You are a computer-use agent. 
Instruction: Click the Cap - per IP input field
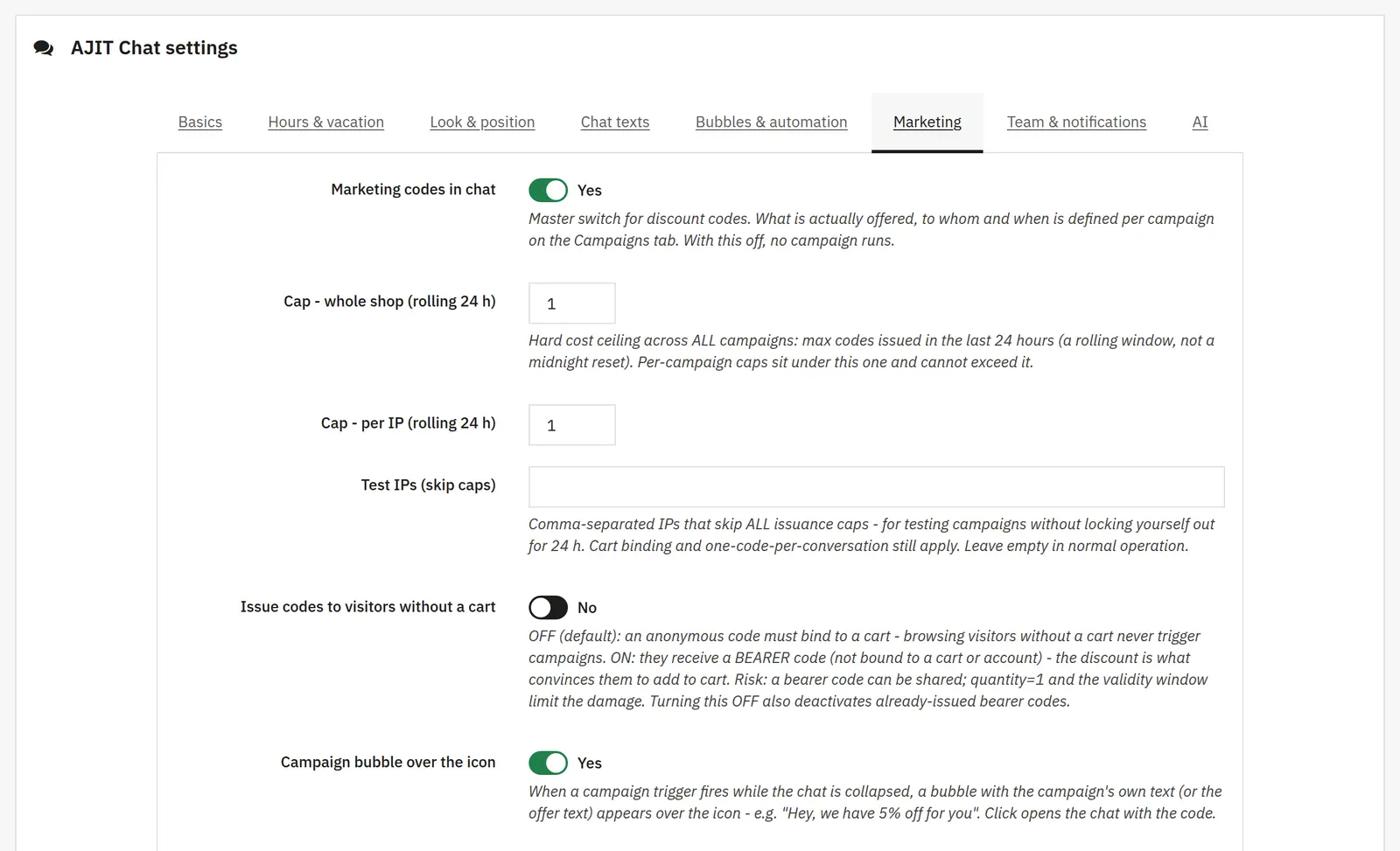coord(572,425)
